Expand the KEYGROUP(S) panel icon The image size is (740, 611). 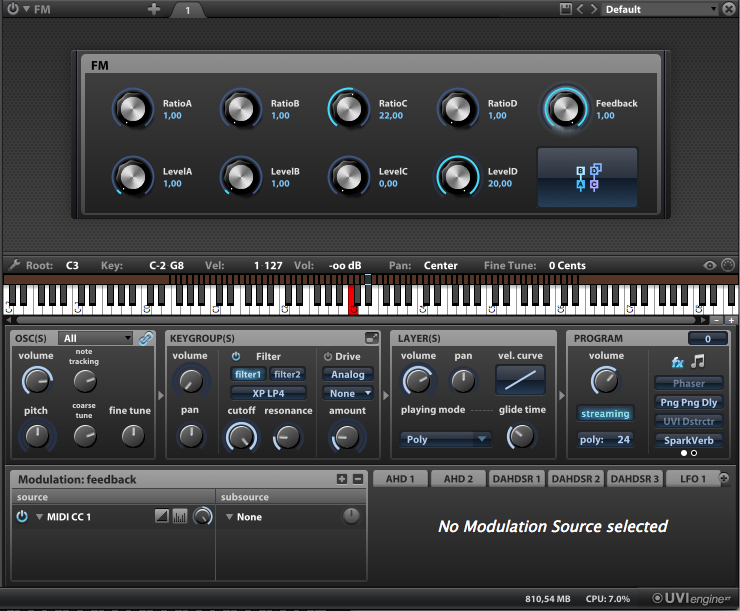pyautogui.click(x=372, y=338)
